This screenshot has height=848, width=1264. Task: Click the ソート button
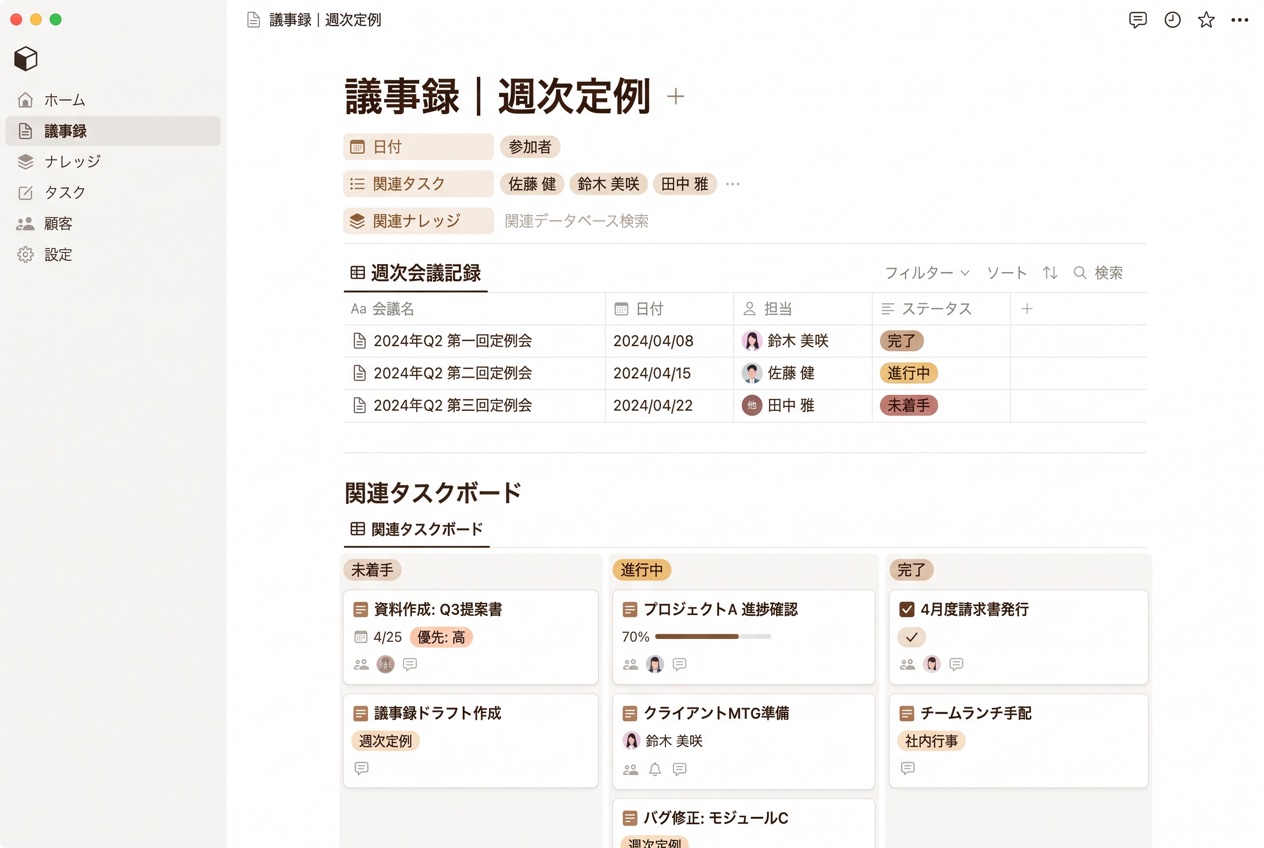[x=1006, y=272]
